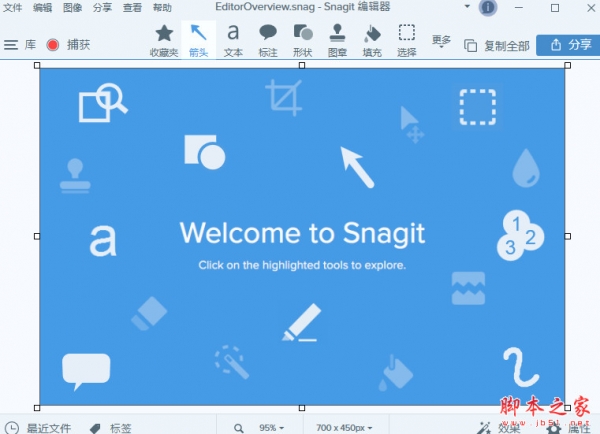Image resolution: width=600 pixels, height=434 pixels.
Task: Click the eraser icon on canvas
Action: tap(149, 313)
